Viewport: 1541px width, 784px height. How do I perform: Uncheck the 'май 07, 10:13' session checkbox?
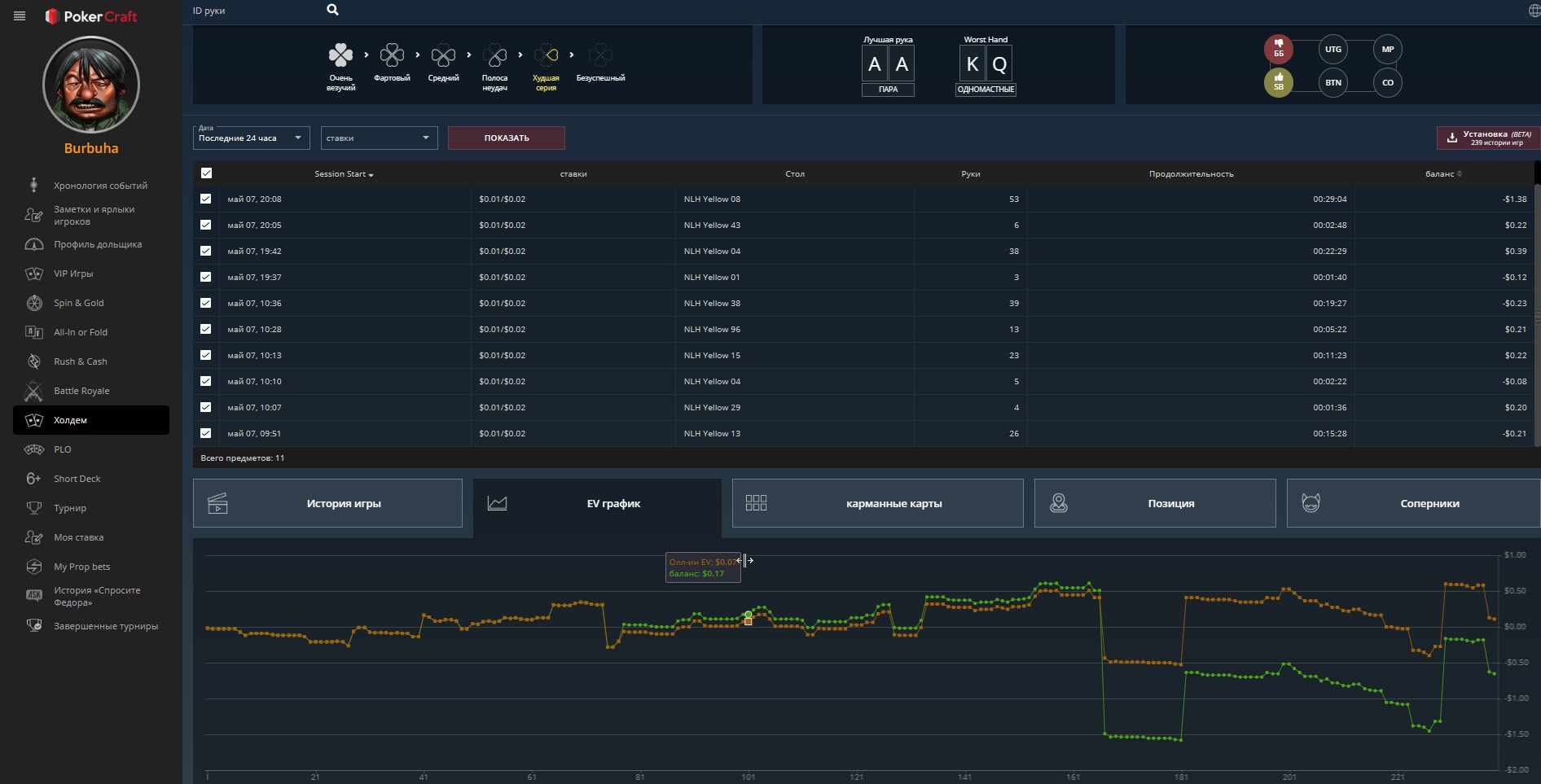pyautogui.click(x=205, y=355)
